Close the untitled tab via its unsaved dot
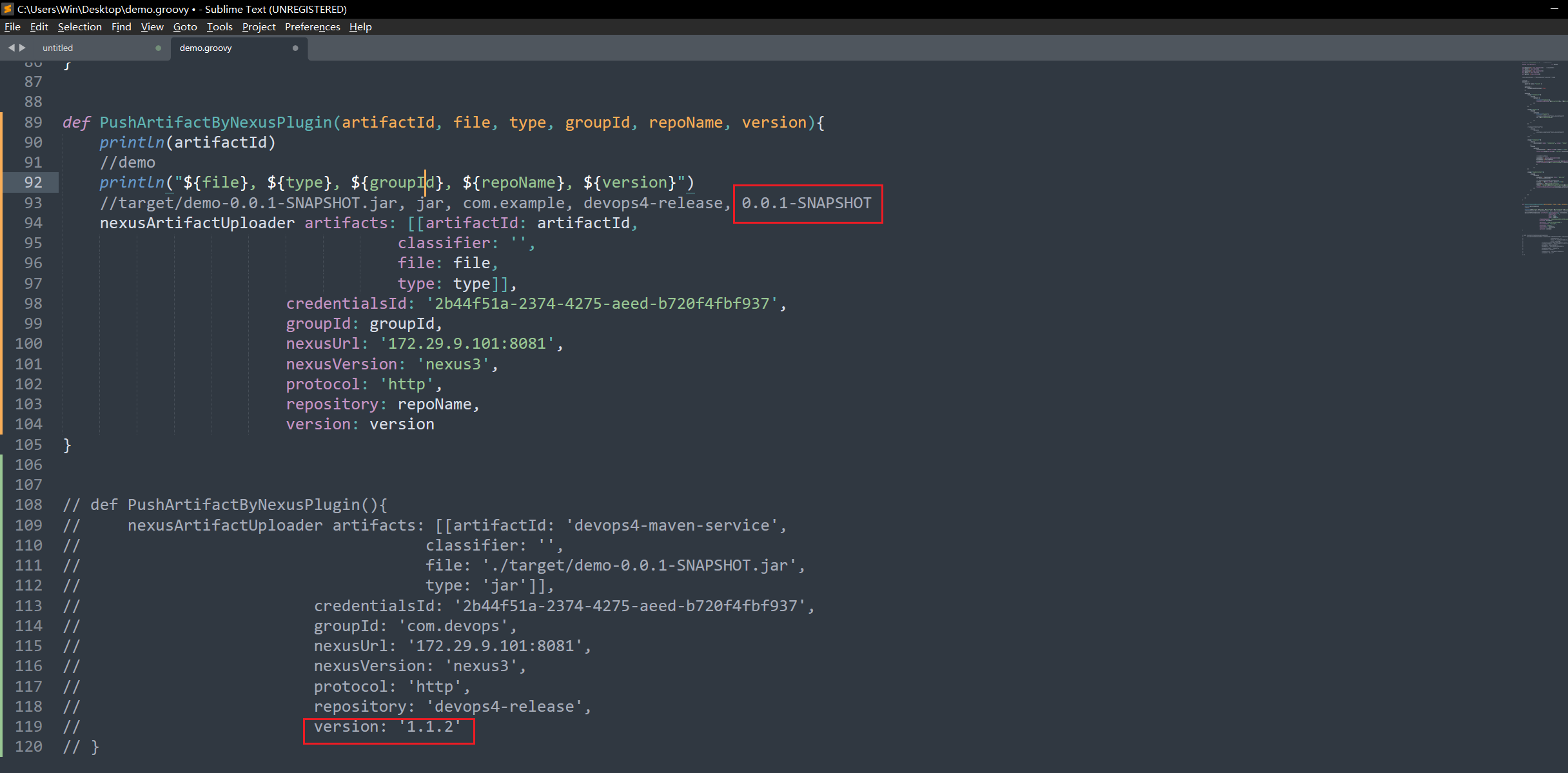 point(158,48)
